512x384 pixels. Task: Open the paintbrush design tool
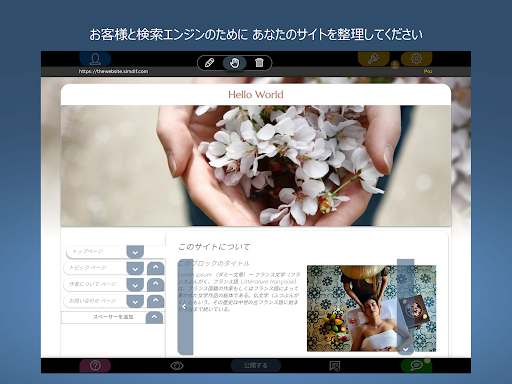click(373, 59)
